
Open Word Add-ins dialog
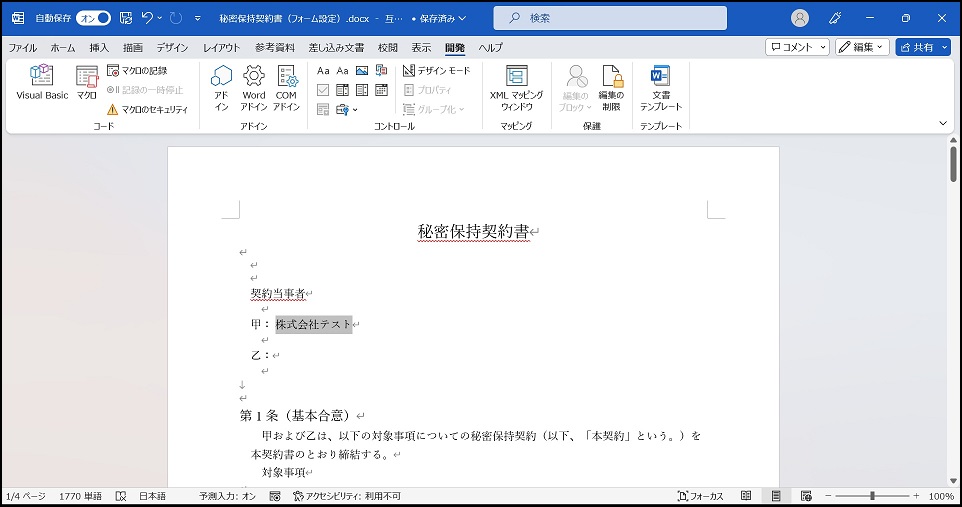tap(253, 88)
